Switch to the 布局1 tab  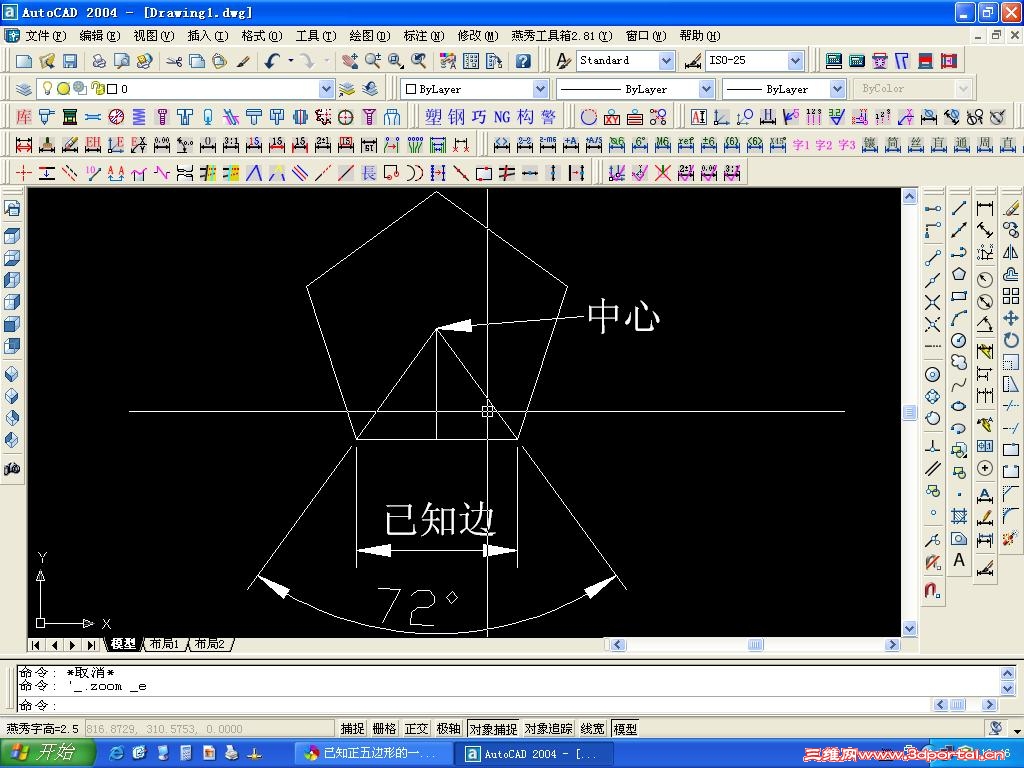coord(164,644)
